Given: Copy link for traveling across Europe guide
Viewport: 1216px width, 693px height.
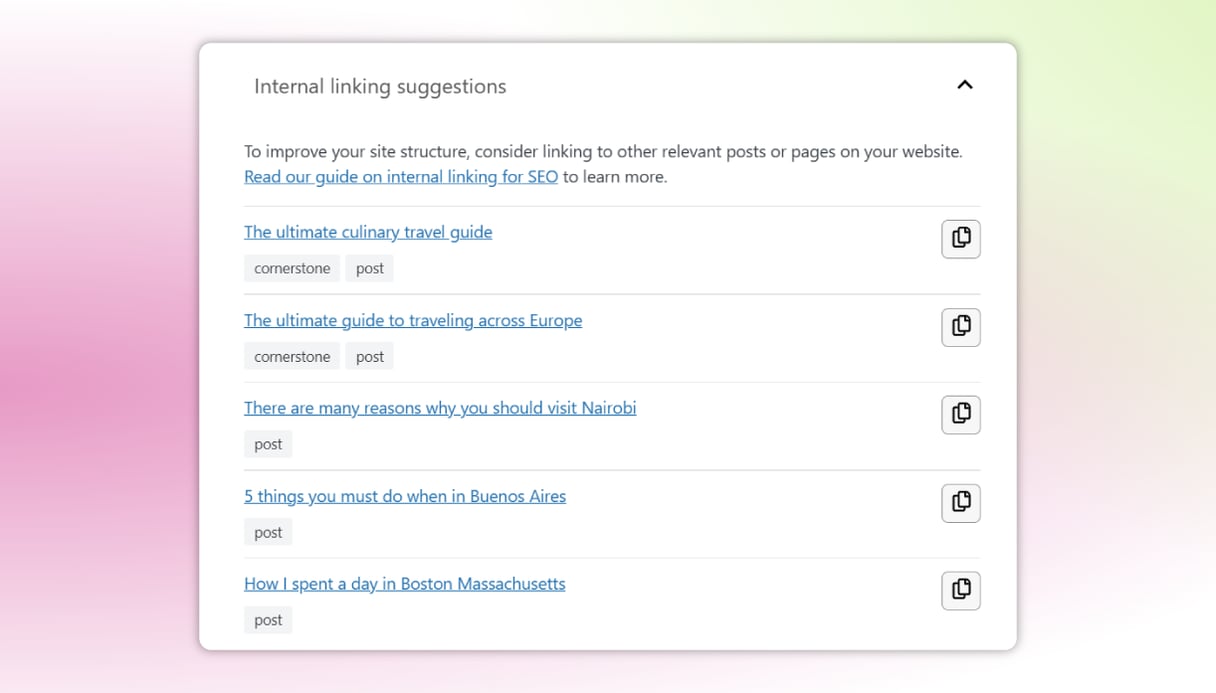Looking at the screenshot, I should coord(960,327).
